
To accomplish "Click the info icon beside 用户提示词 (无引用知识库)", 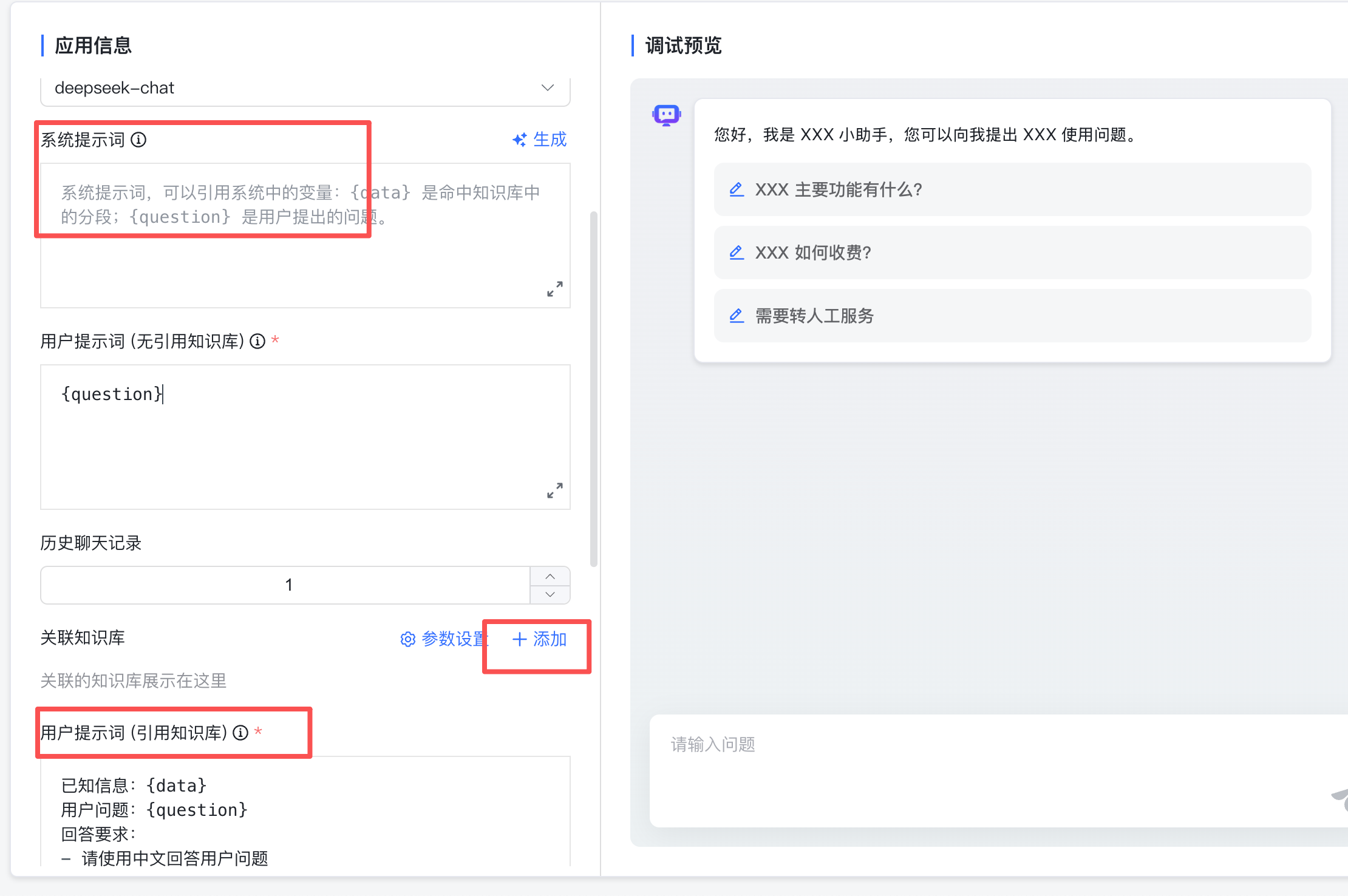I will point(257,341).
